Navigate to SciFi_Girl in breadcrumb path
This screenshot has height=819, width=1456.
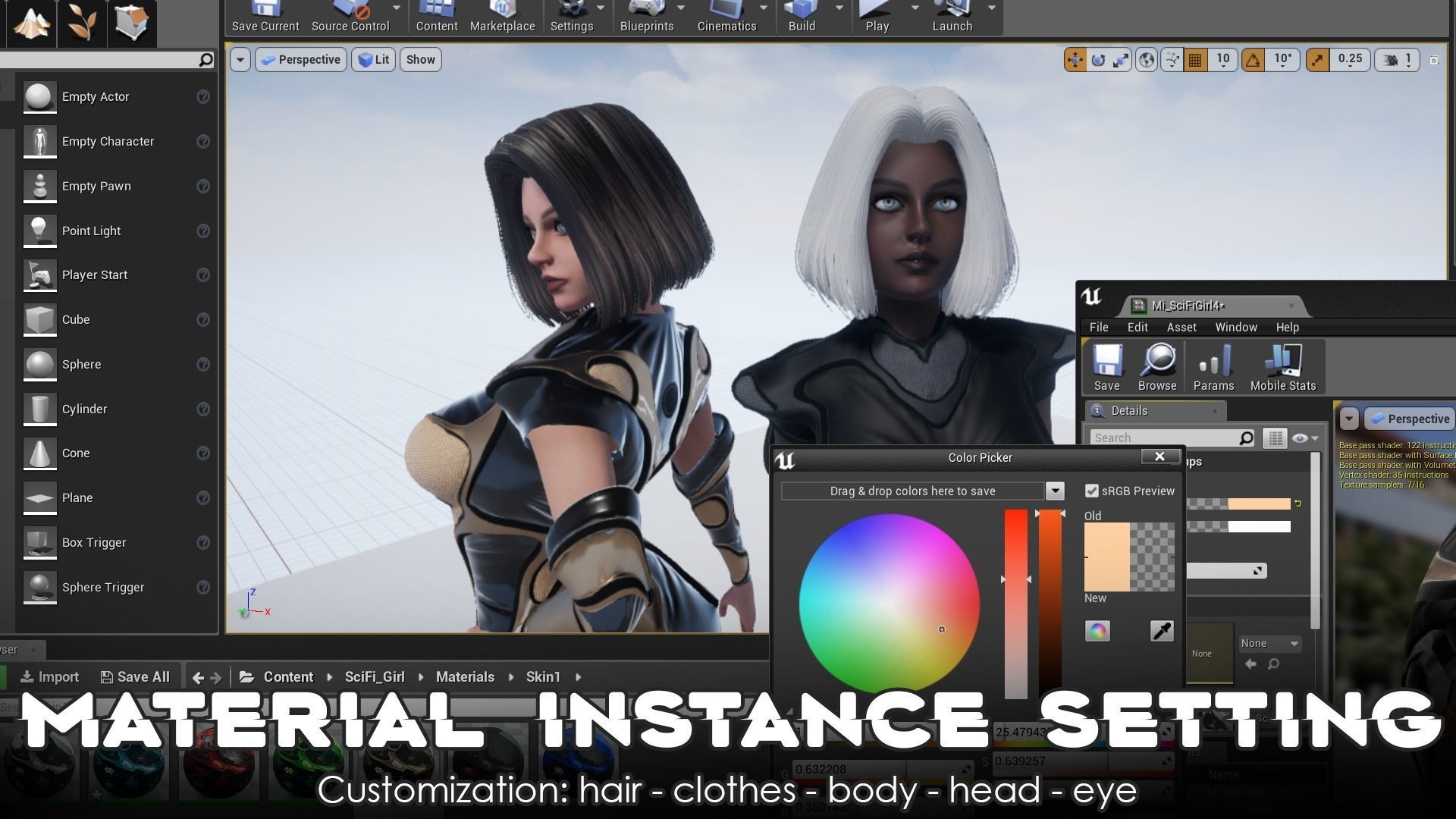click(375, 677)
